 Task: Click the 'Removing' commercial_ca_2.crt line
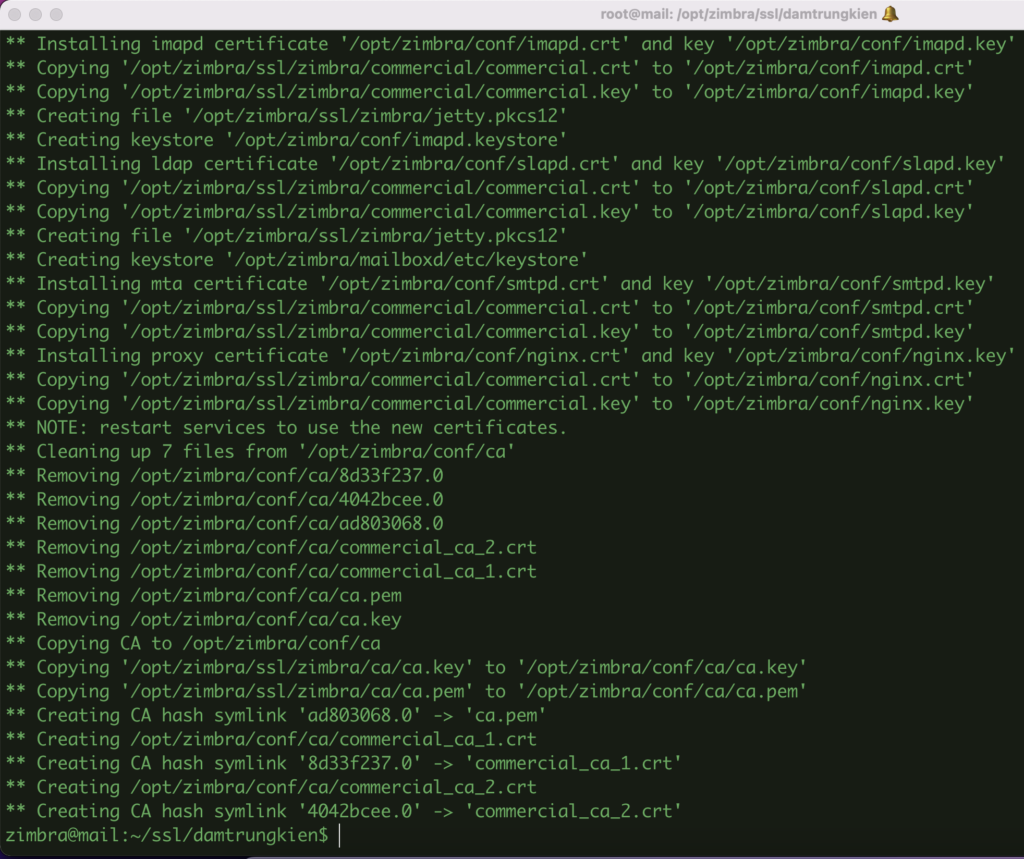(271, 547)
